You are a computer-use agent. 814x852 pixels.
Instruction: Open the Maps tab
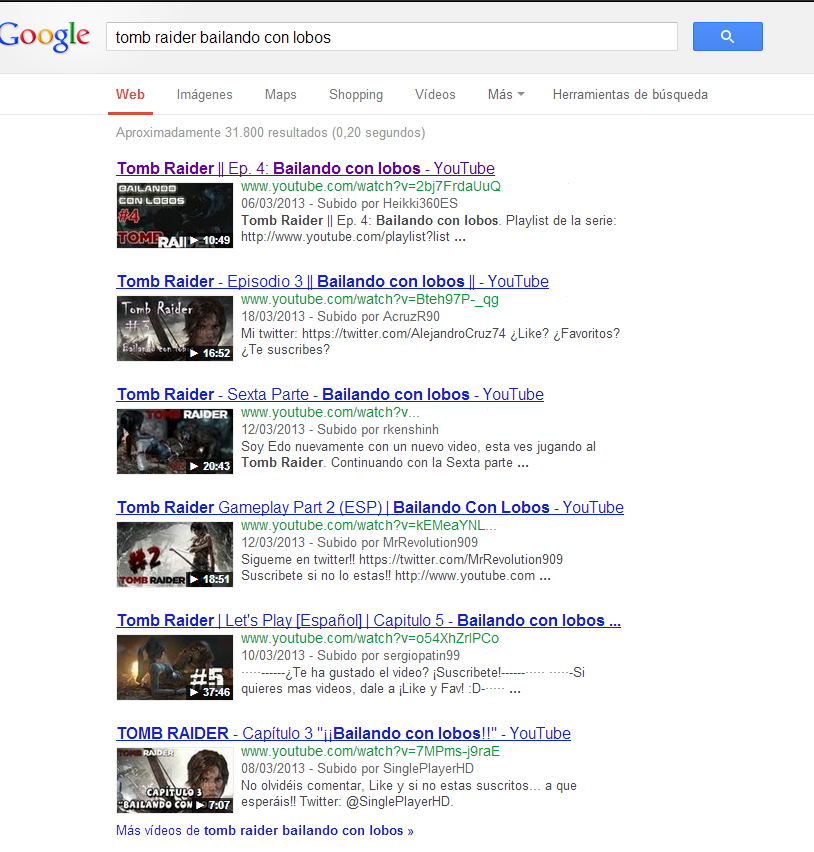coord(280,95)
